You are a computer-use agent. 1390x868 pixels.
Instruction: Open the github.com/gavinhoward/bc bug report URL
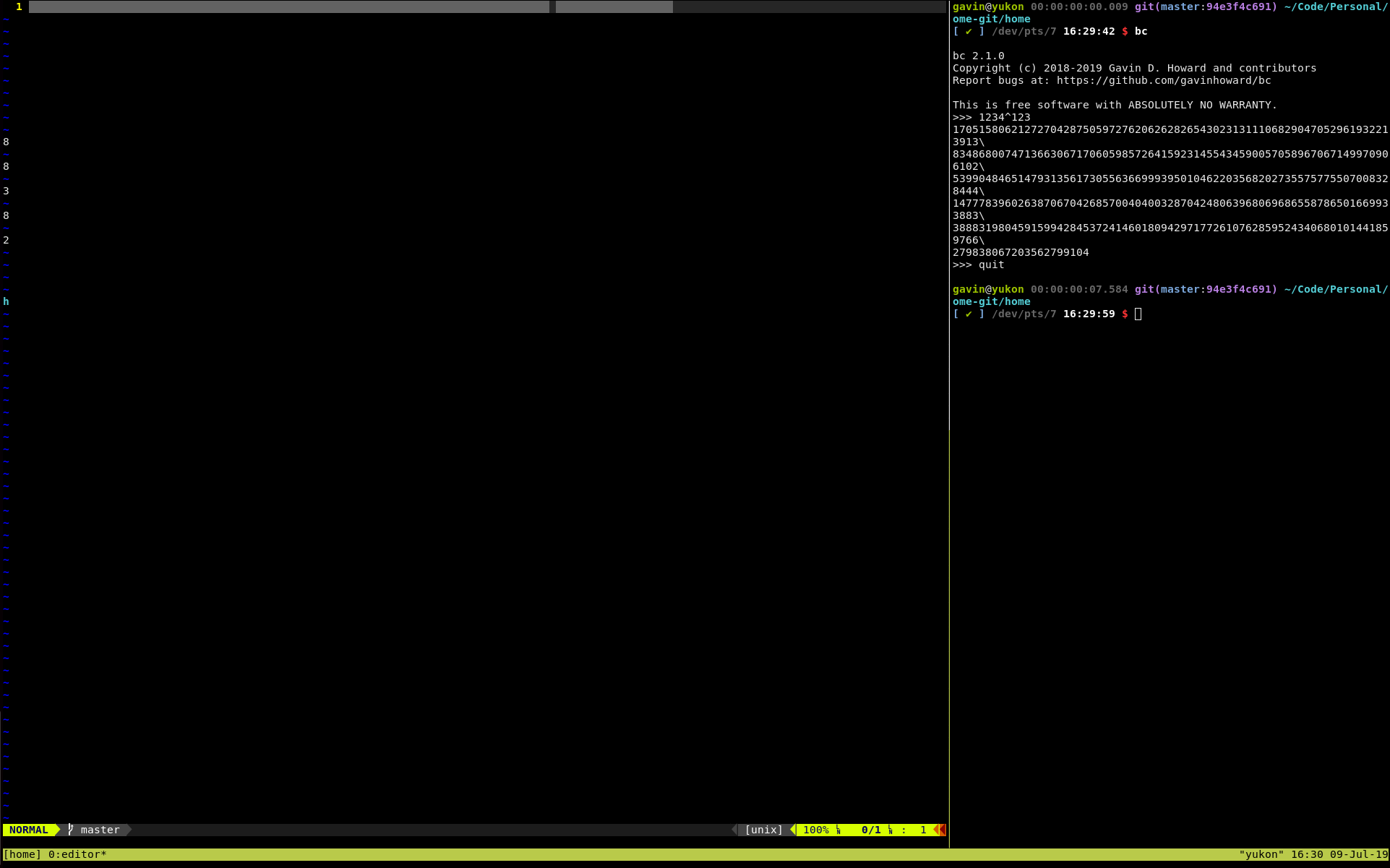coord(1164,80)
